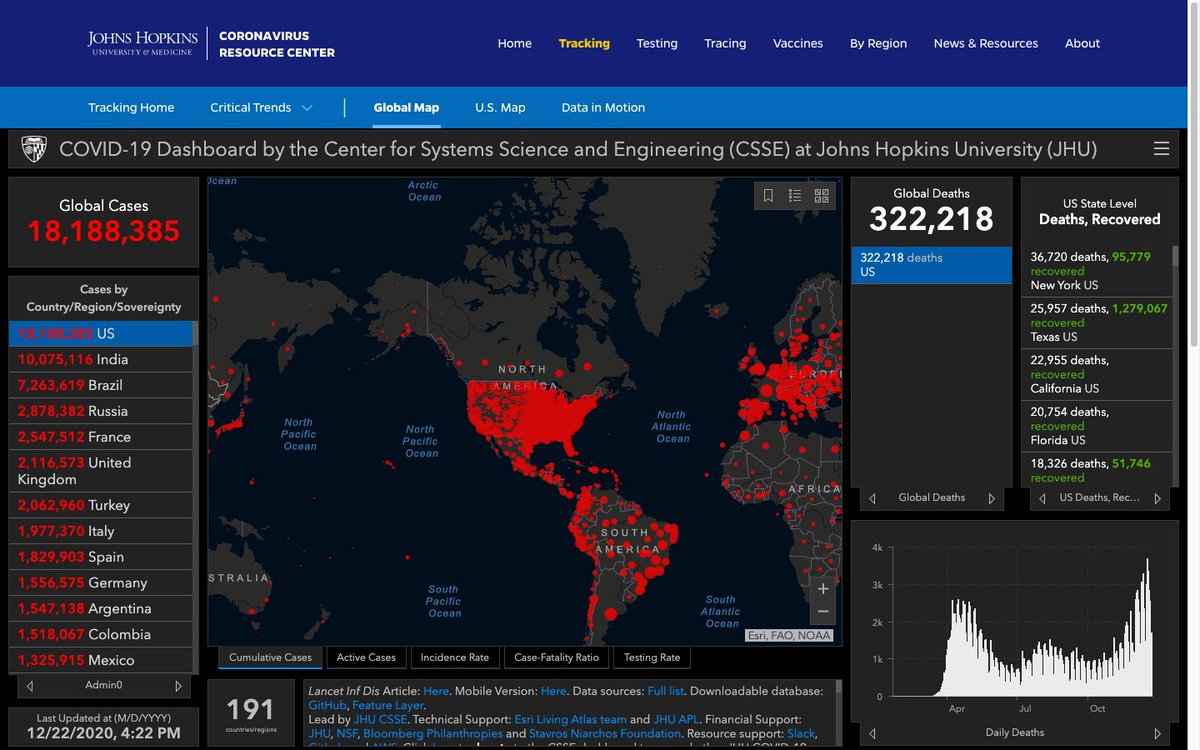Open the Testing menu item
Viewport: 1200px width, 750px height.
[x=657, y=43]
